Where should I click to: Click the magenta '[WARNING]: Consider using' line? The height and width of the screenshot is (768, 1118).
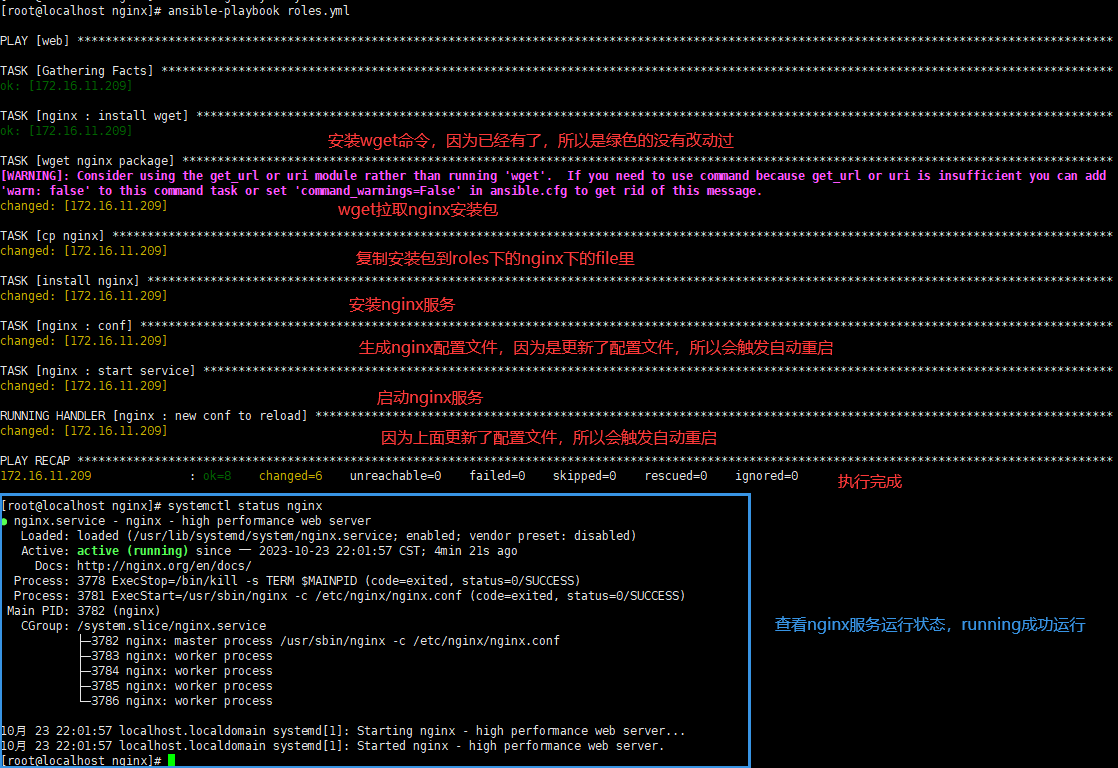(x=553, y=175)
